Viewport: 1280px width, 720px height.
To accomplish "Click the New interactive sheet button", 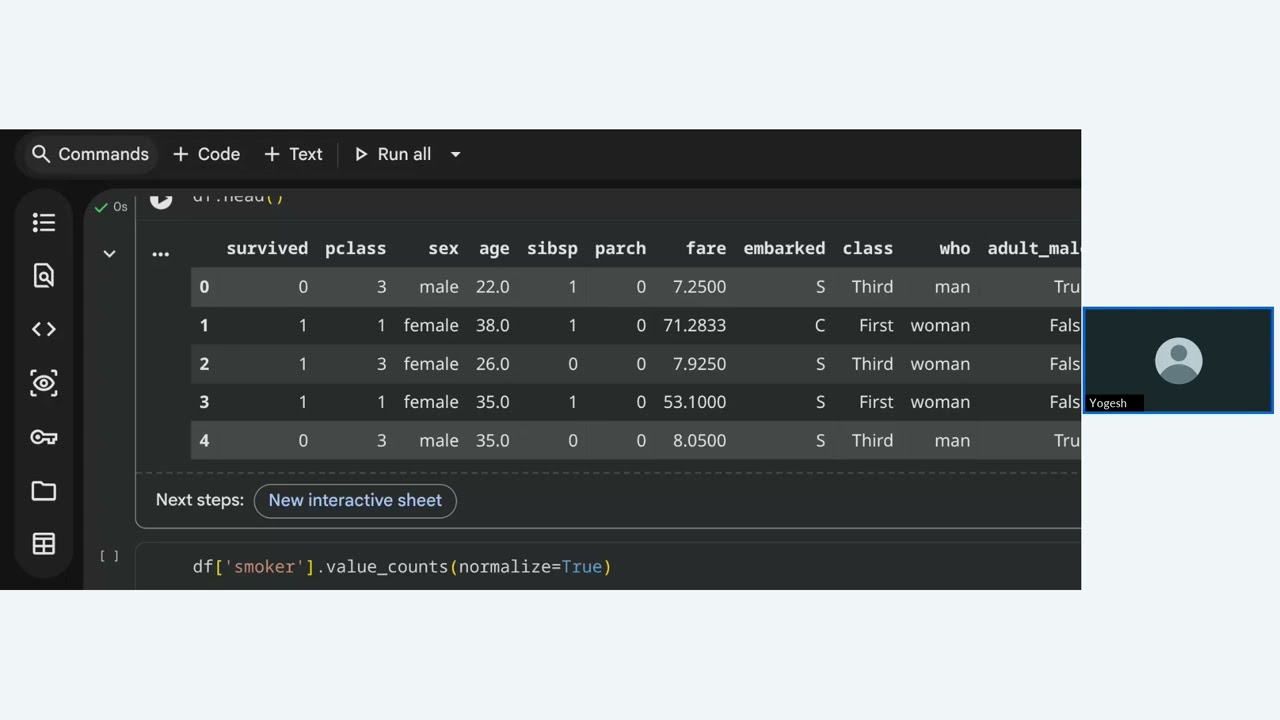I will (355, 500).
